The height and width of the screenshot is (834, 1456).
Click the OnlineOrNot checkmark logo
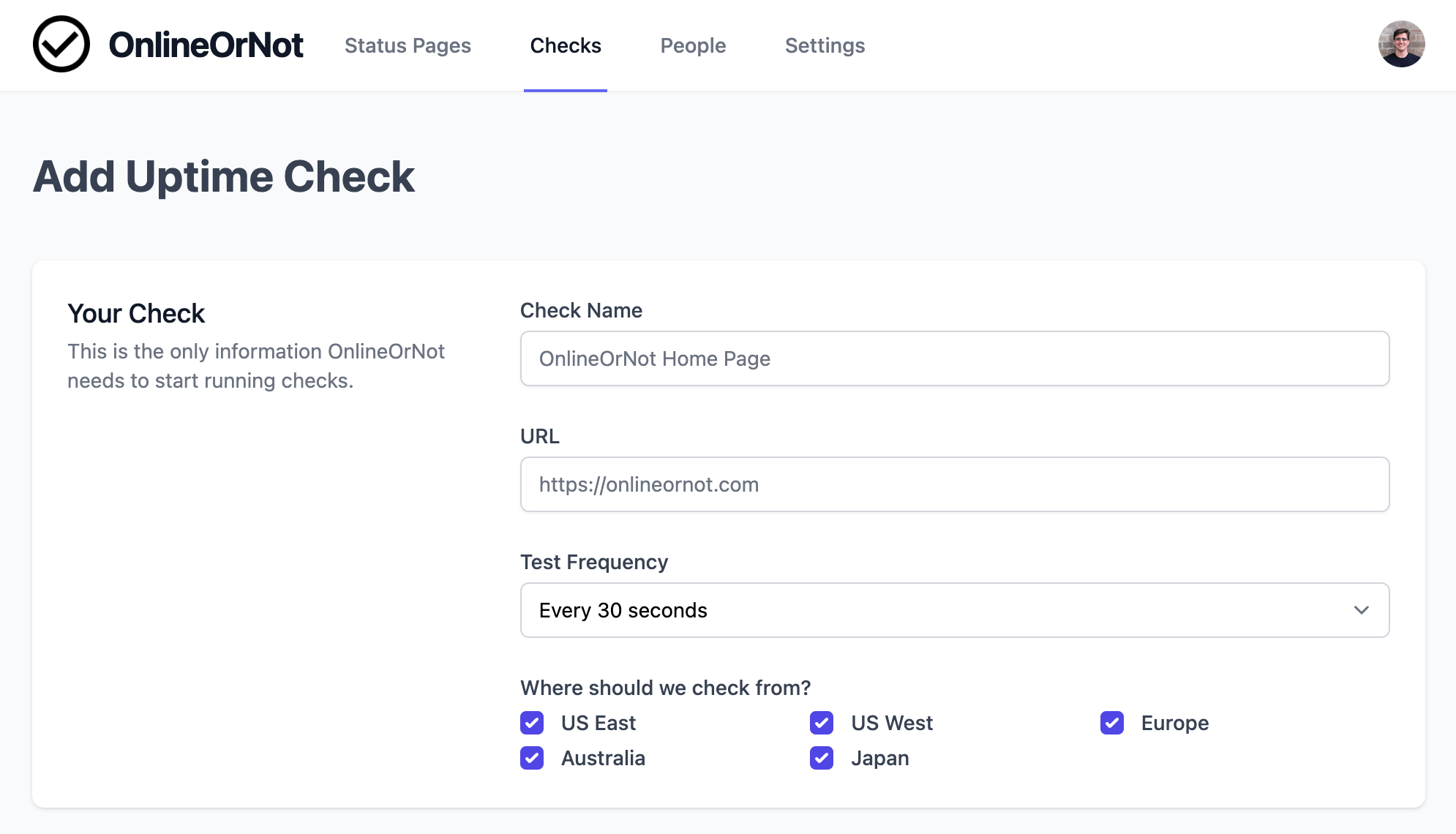[x=61, y=44]
